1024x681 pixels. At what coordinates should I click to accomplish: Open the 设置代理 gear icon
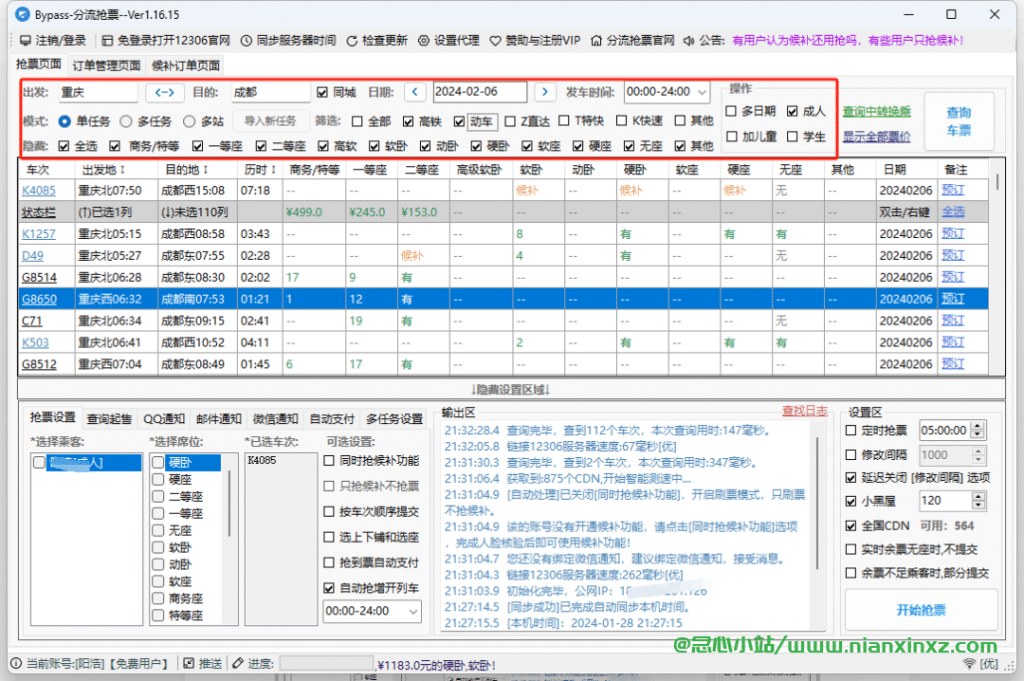pos(424,40)
